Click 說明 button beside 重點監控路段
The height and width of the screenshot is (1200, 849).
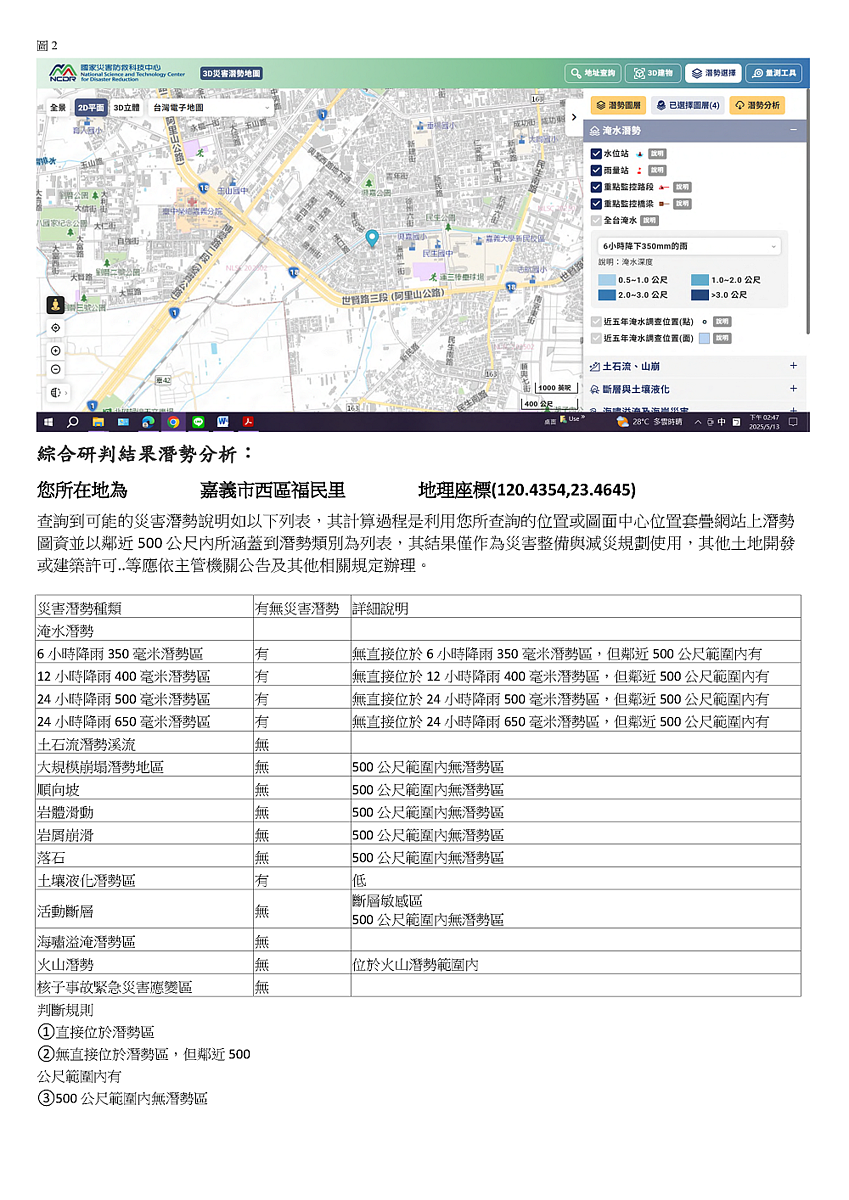[x=681, y=187]
